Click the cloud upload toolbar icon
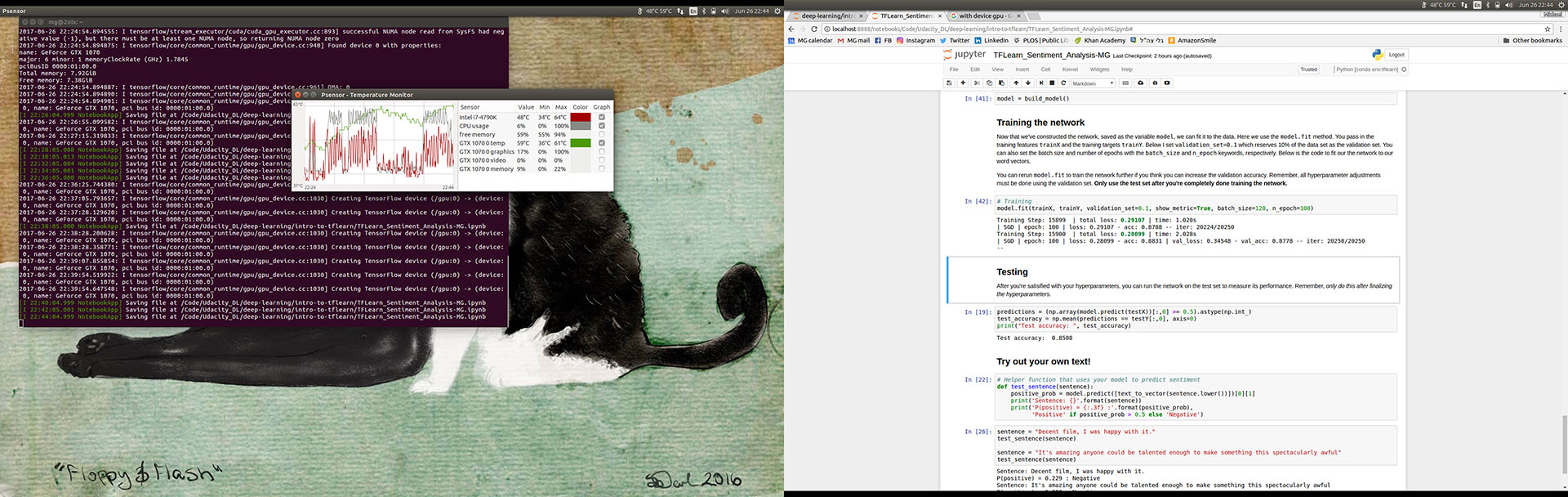This screenshot has height=497, width=1568. [1141, 83]
